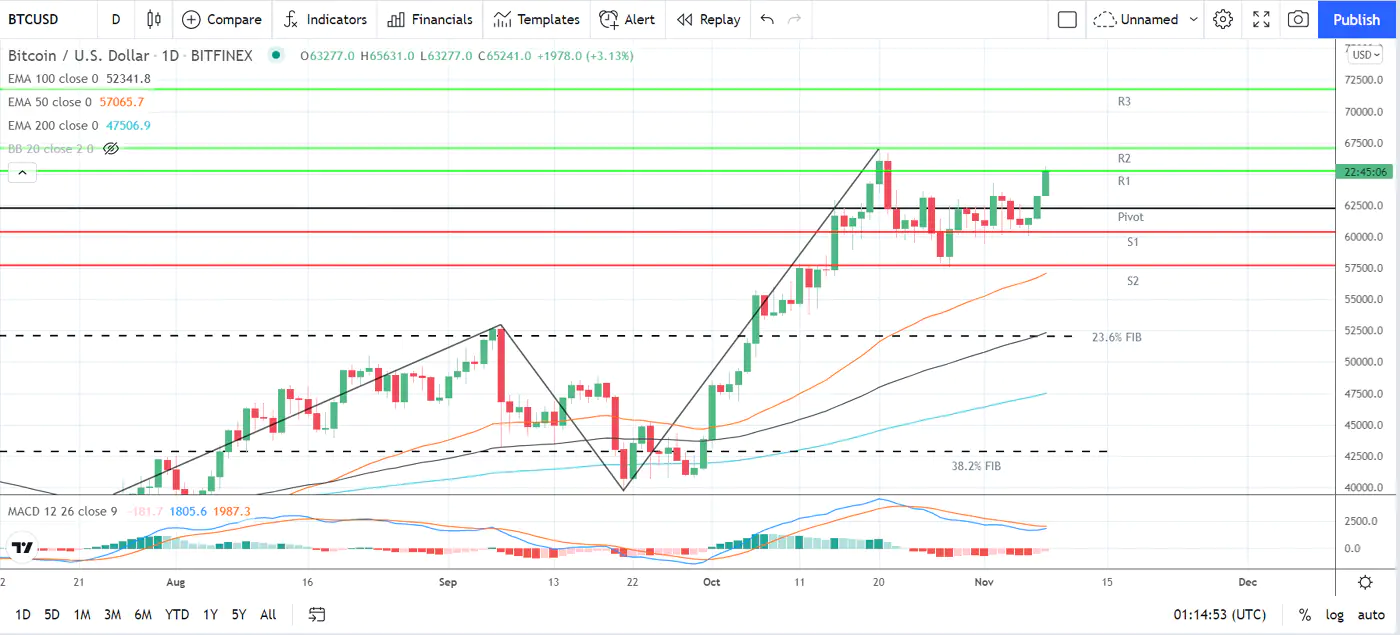Redo the last chart action
Screen dimensions: 1400x635
click(795, 19)
